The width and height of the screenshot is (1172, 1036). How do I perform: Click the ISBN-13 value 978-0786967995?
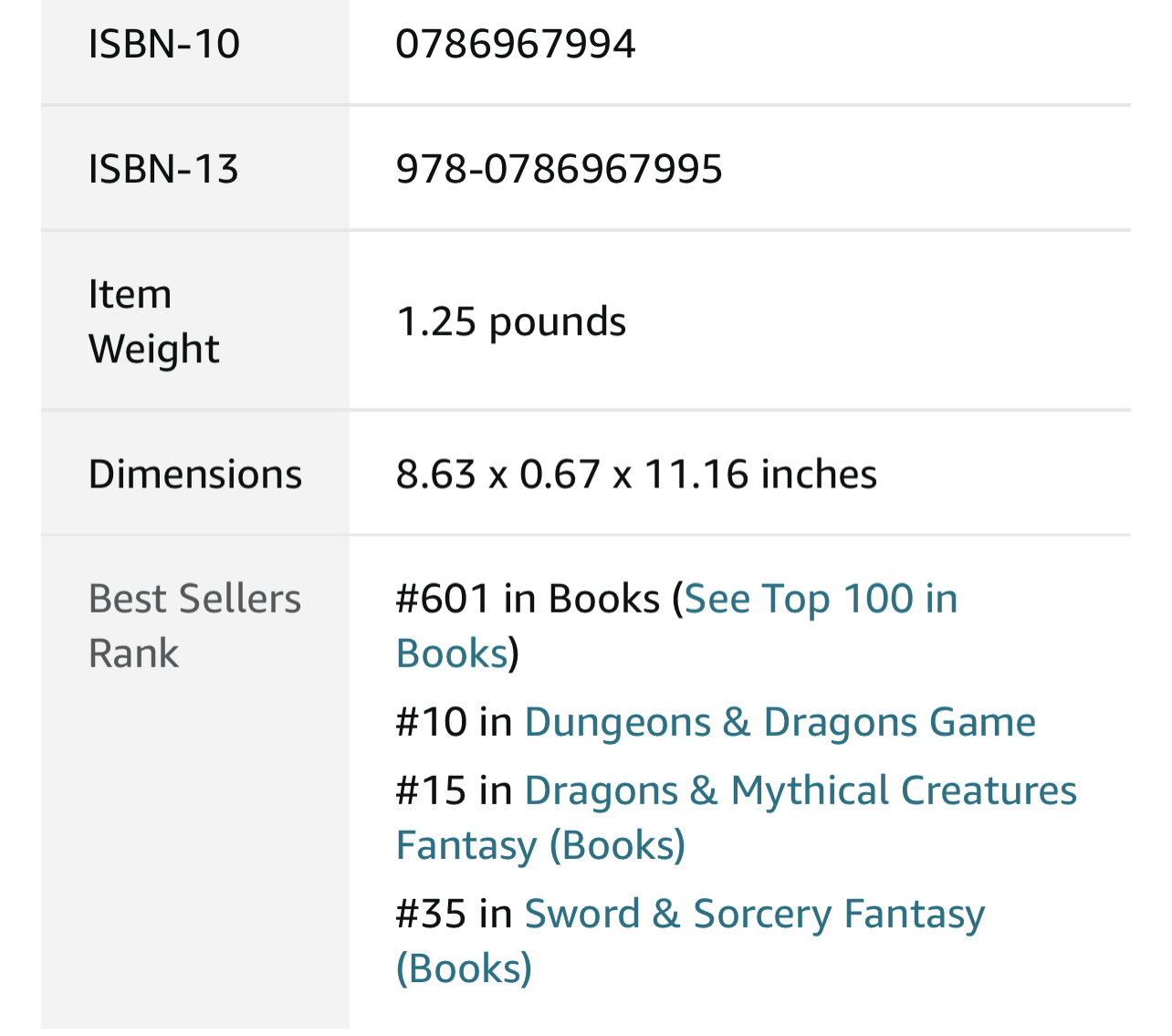tap(559, 169)
